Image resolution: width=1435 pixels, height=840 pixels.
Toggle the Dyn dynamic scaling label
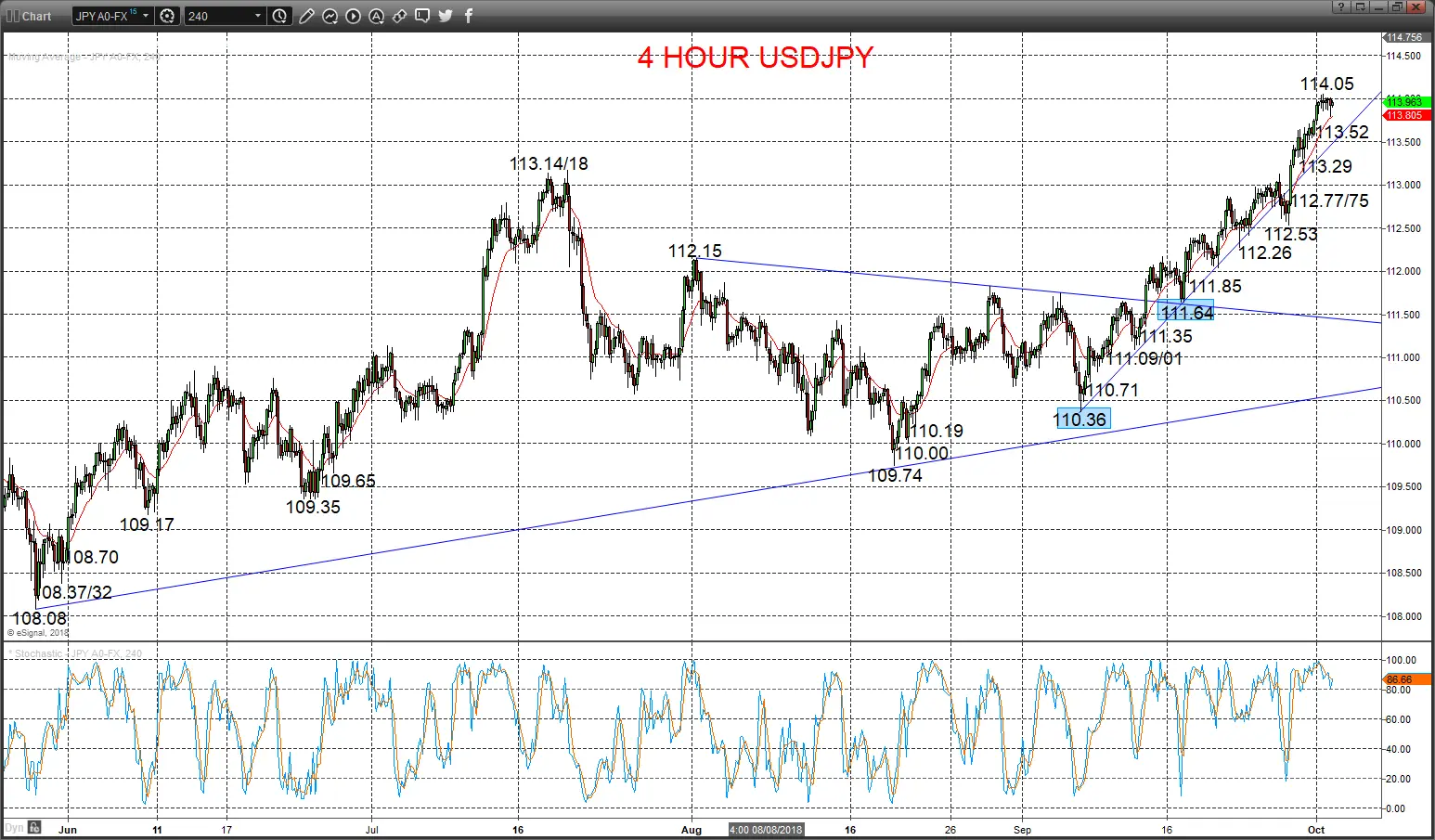tap(14, 827)
